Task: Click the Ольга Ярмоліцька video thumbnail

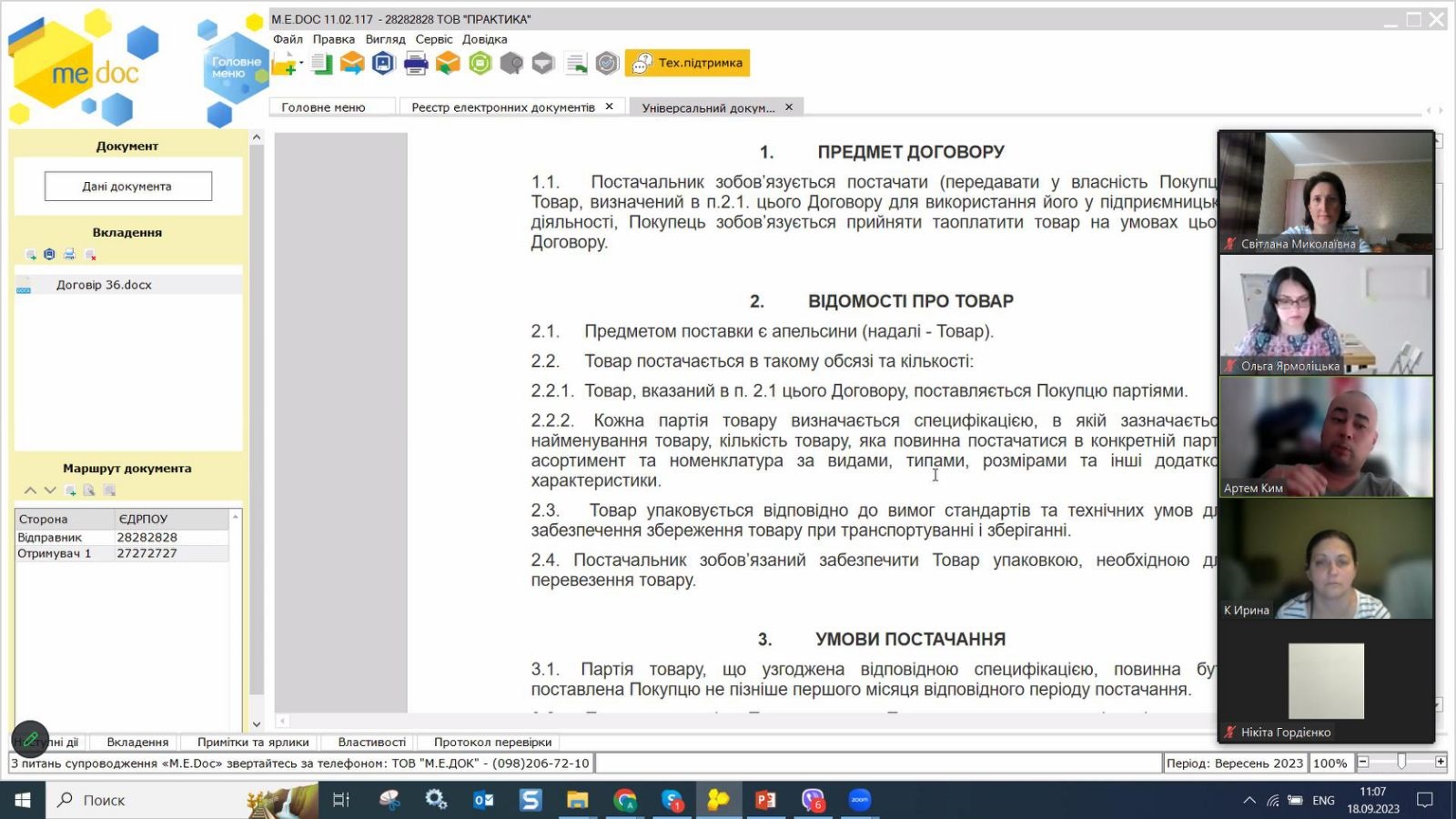Action: click(1326, 315)
